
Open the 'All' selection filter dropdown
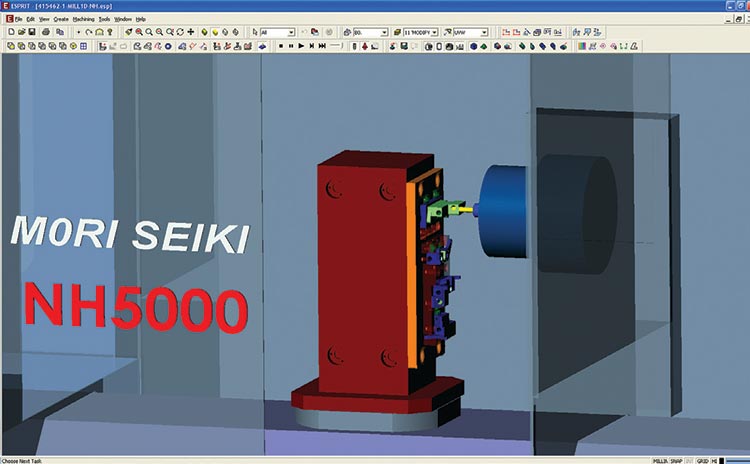pyautogui.click(x=278, y=32)
